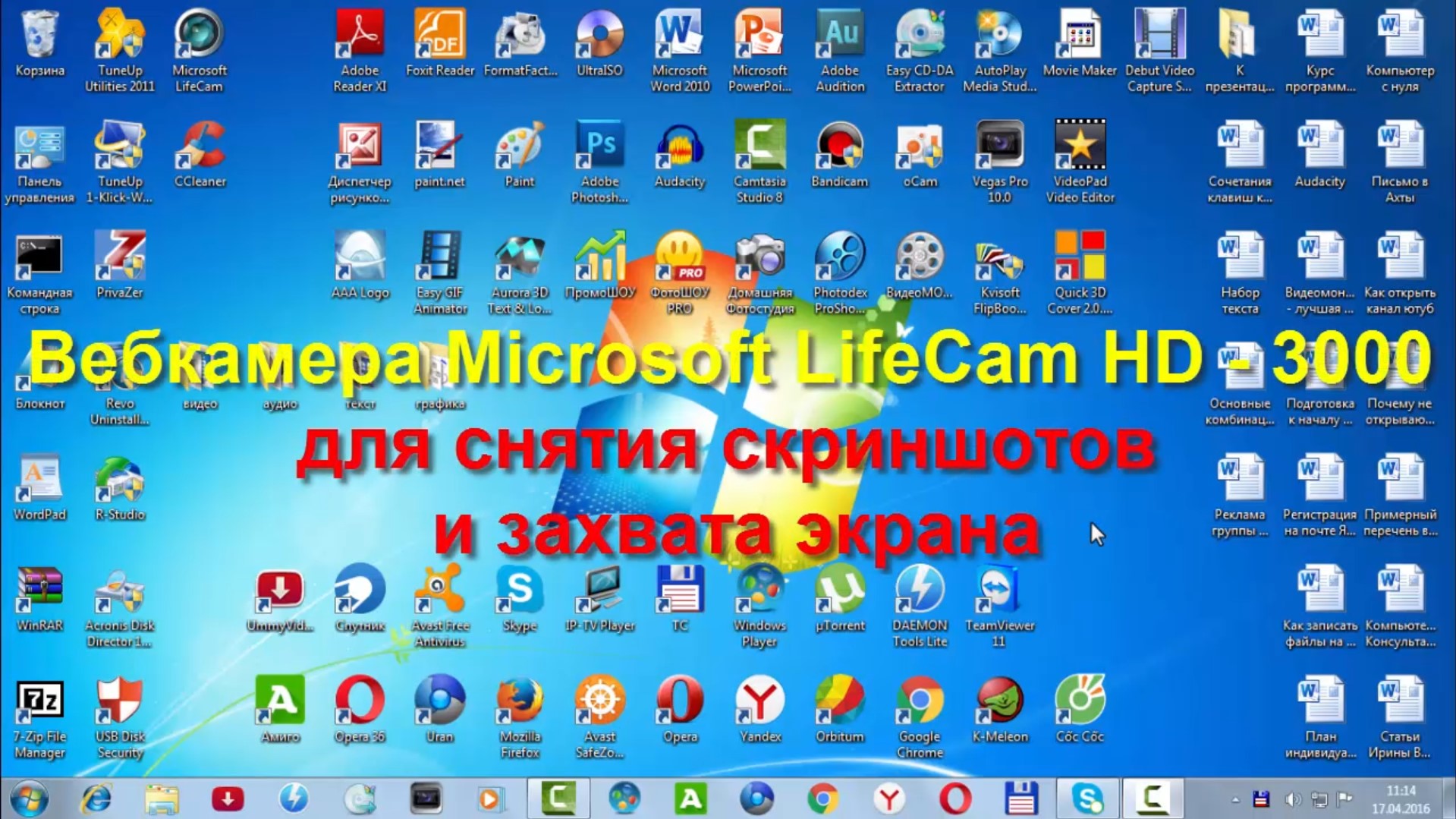Image resolution: width=1456 pixels, height=819 pixels.
Task: Open Opera from taskbar
Action: pos(954,799)
